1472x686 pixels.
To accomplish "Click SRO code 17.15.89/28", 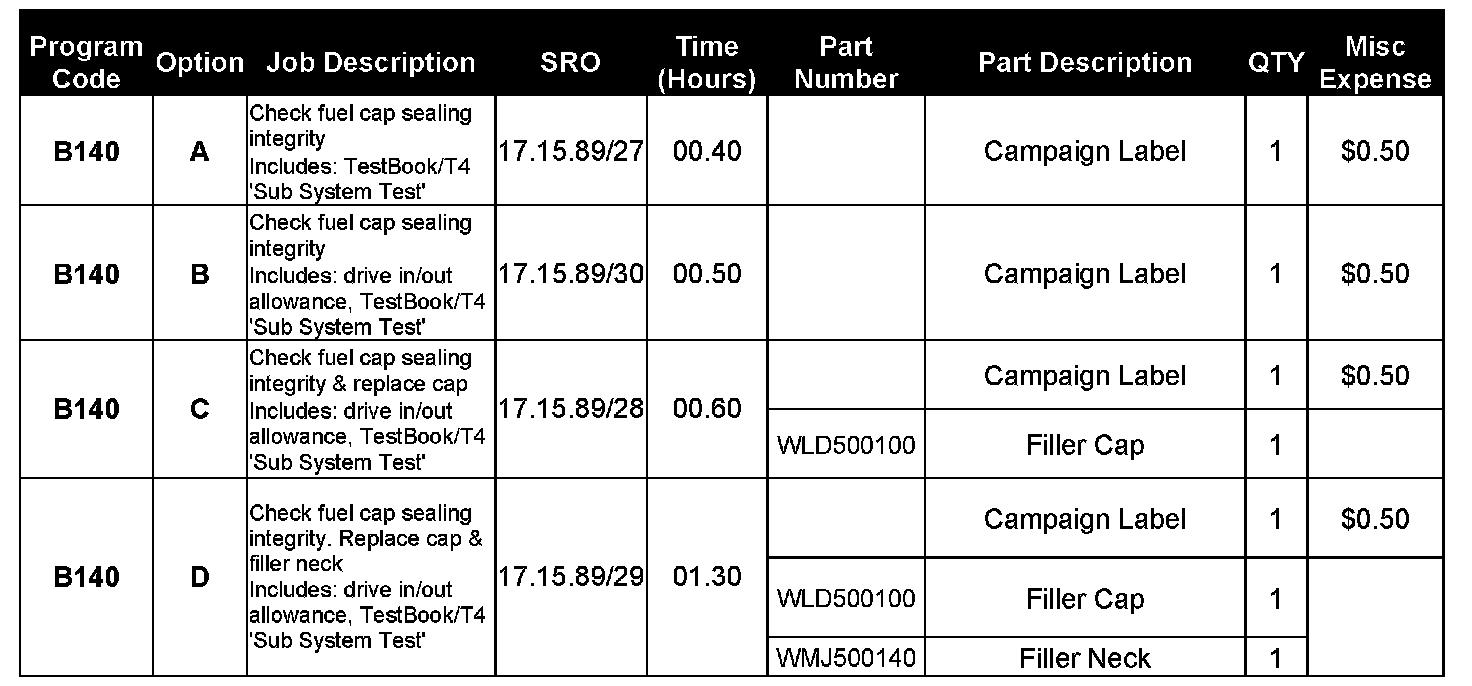I will tap(571, 409).
